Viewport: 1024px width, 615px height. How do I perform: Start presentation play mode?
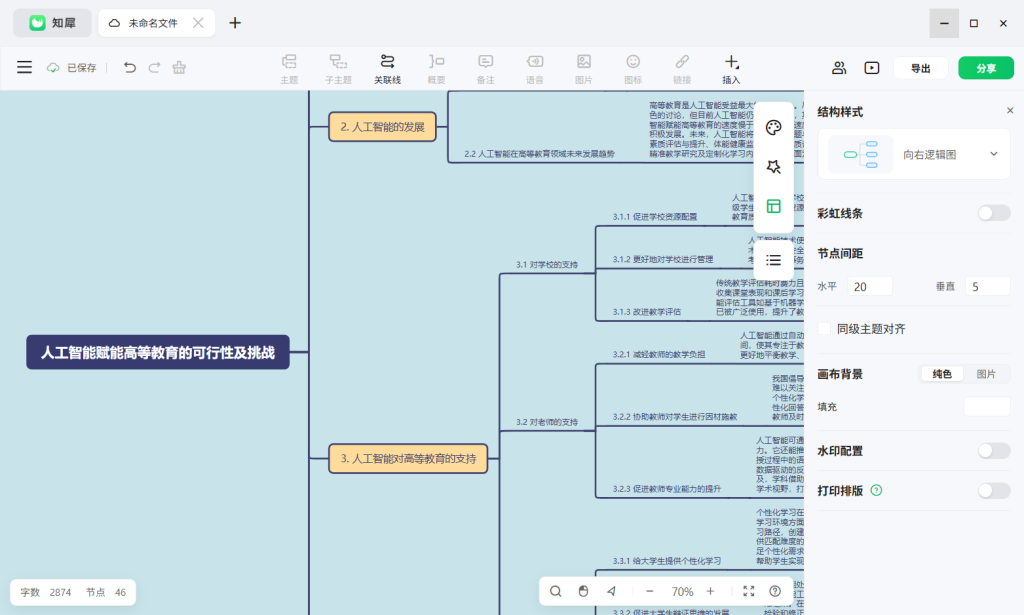(872, 68)
